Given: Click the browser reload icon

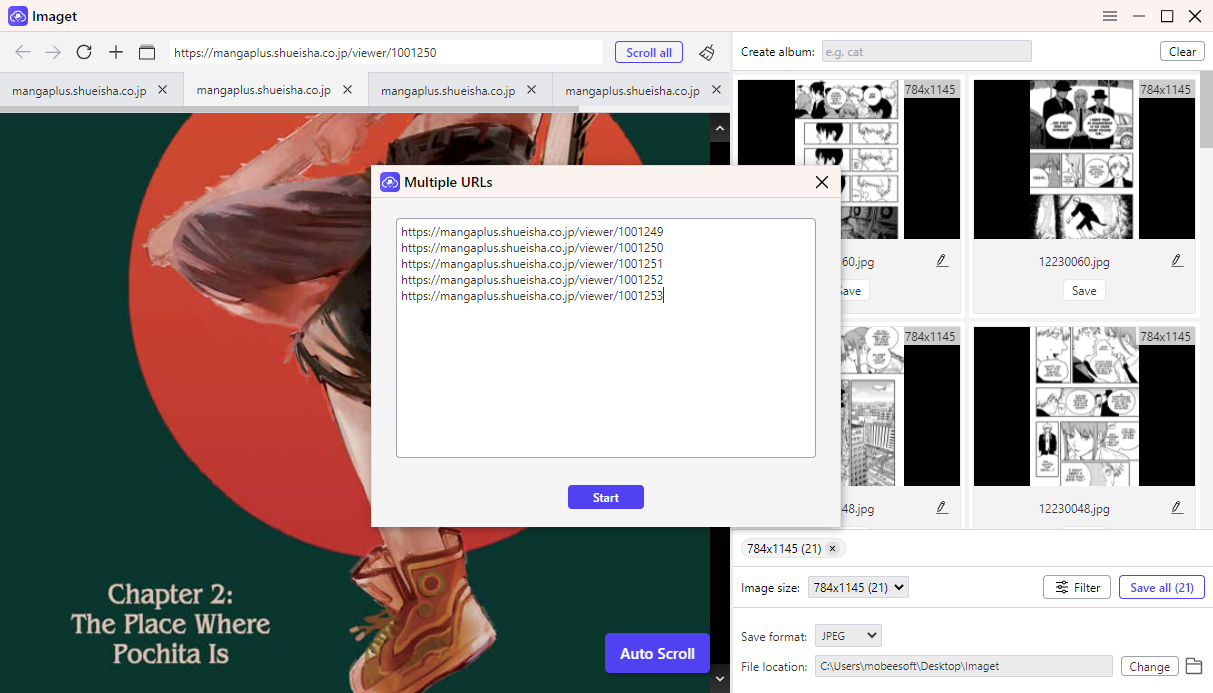Looking at the screenshot, I should 84,52.
